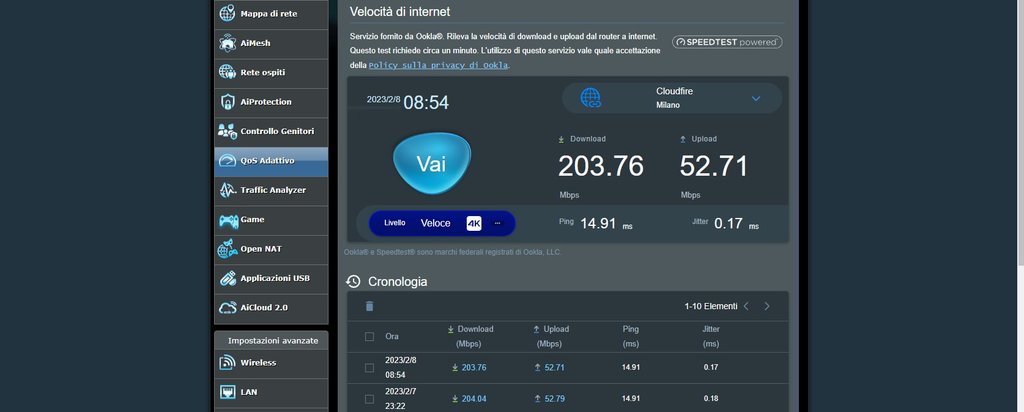Click the Open NAT icon

pyautogui.click(x=227, y=249)
